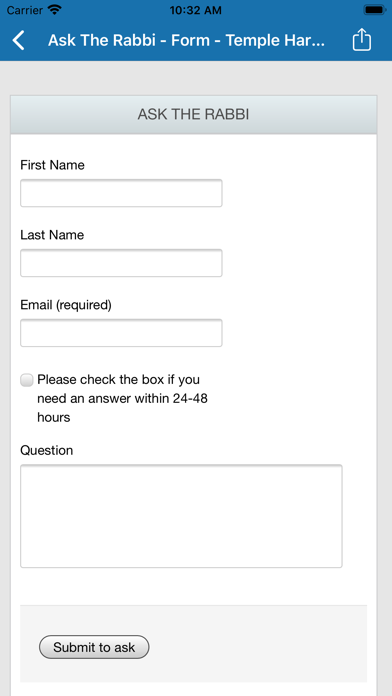Viewport: 392px width, 696px height.
Task: Click the Email (required) label
Action: coord(66,305)
